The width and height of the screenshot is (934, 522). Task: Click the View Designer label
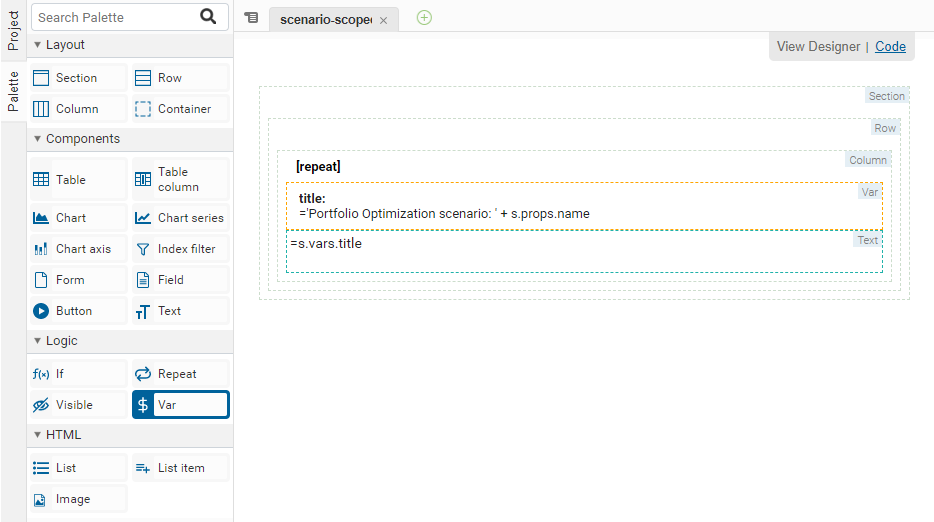[x=818, y=46]
